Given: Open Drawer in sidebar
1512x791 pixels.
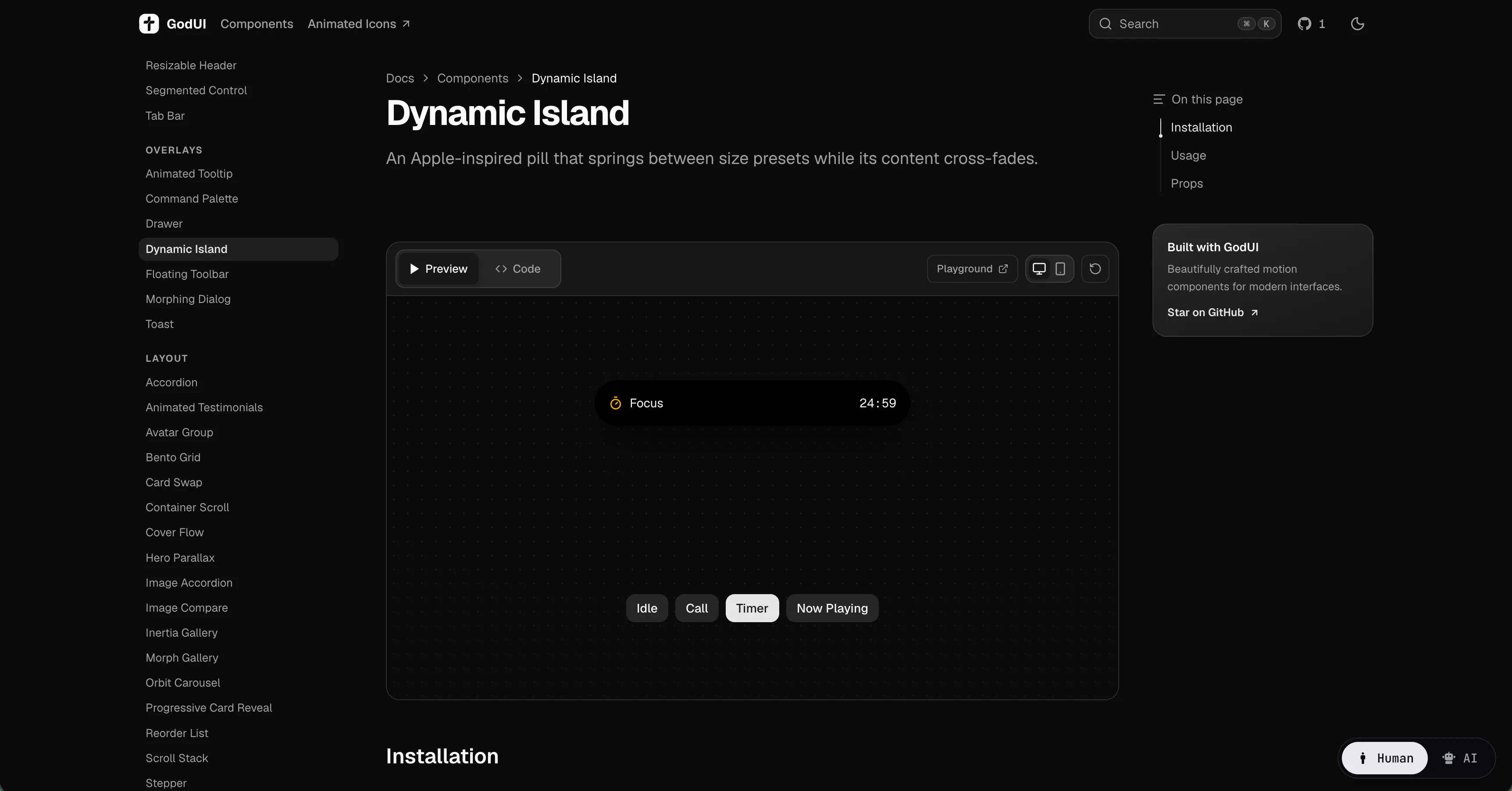Looking at the screenshot, I should (x=164, y=224).
